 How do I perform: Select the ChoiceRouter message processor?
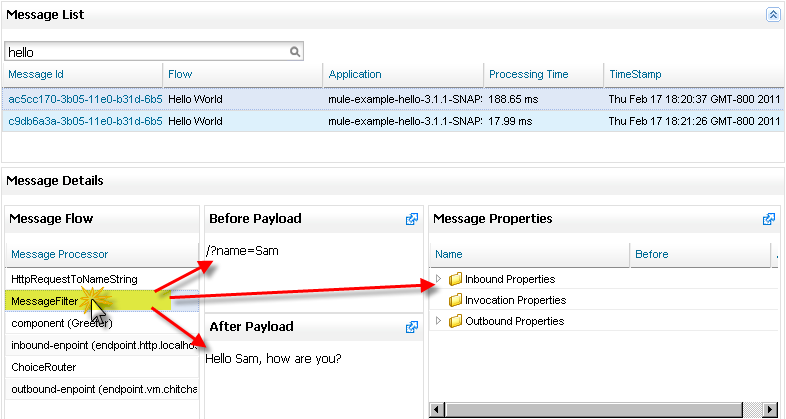(x=45, y=367)
